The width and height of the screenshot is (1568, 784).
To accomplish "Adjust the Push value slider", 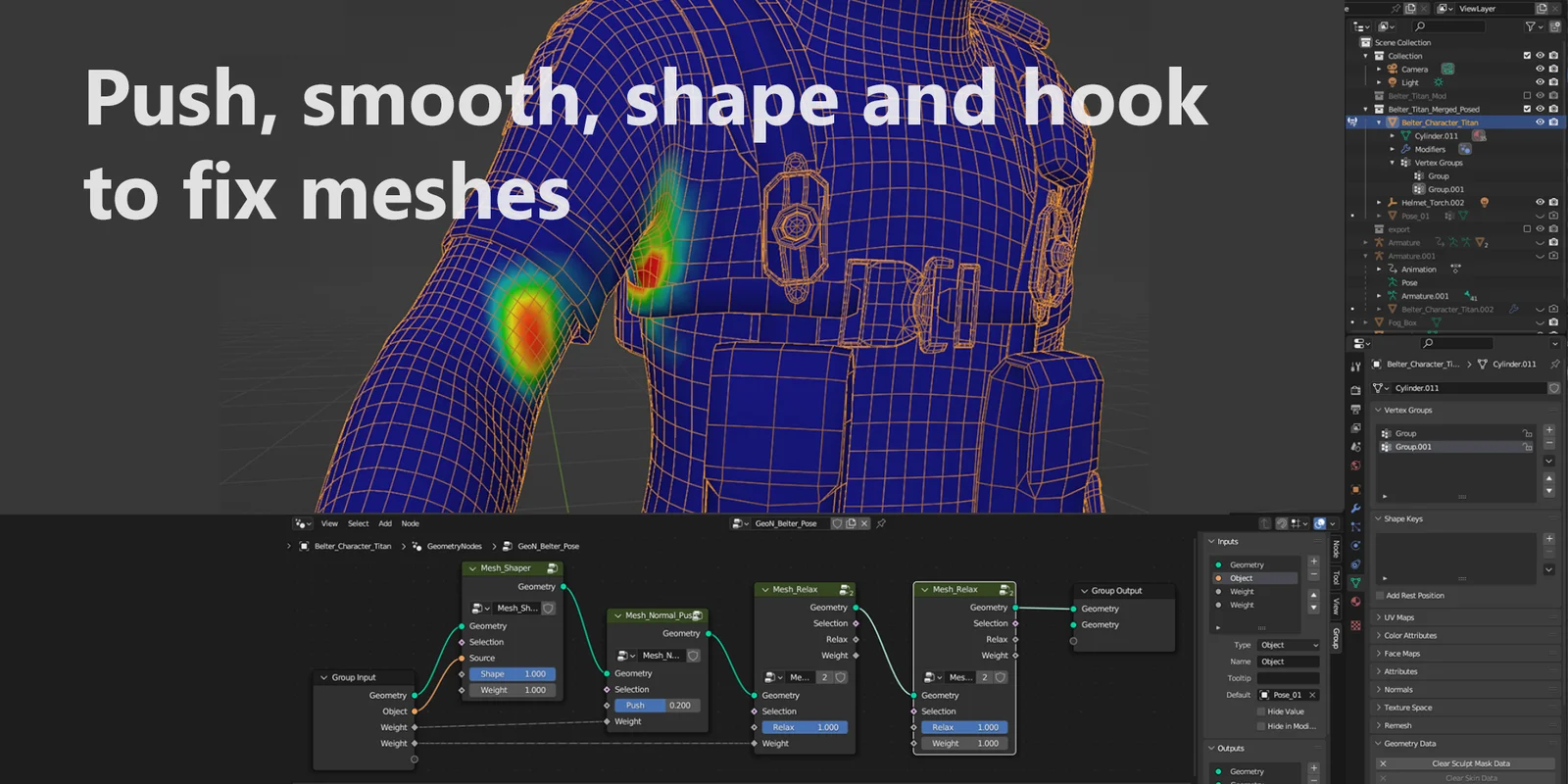I will point(657,706).
